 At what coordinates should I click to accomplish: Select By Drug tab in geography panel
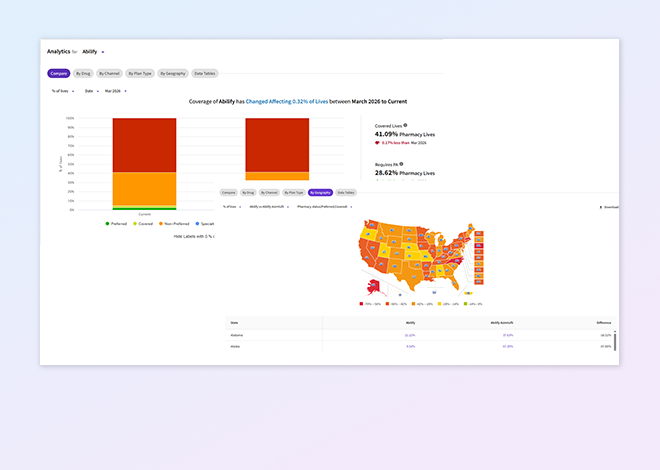pos(248,192)
